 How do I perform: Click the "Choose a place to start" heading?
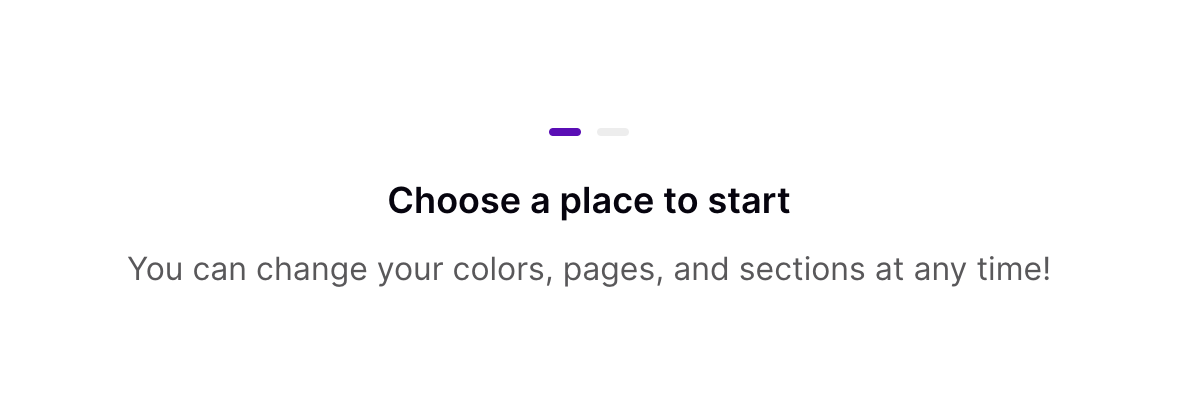coord(589,201)
